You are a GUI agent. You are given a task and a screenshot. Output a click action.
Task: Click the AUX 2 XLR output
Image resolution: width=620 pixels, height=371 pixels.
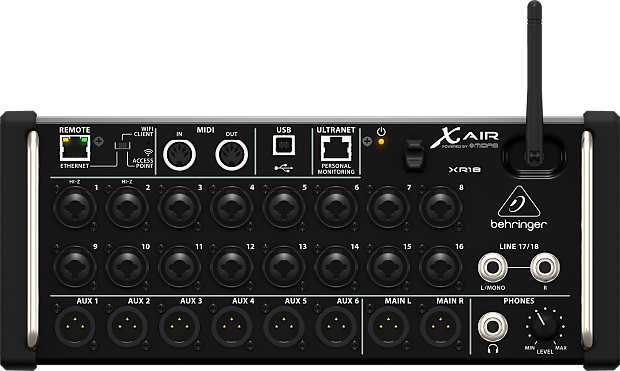127,327
